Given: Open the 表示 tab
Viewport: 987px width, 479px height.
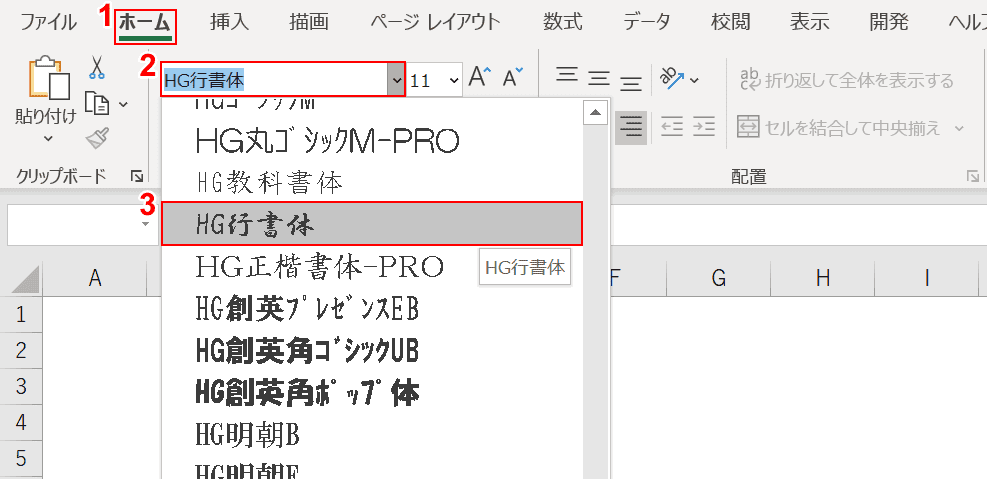Looking at the screenshot, I should point(809,23).
